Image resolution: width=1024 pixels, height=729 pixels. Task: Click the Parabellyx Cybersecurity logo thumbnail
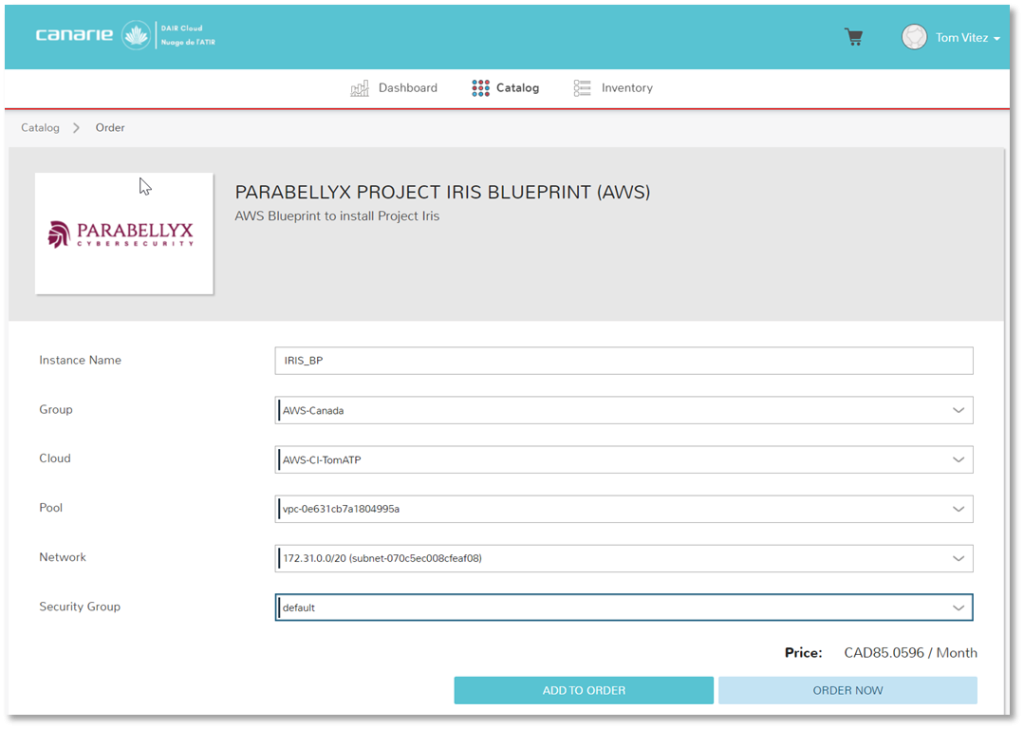pos(124,234)
